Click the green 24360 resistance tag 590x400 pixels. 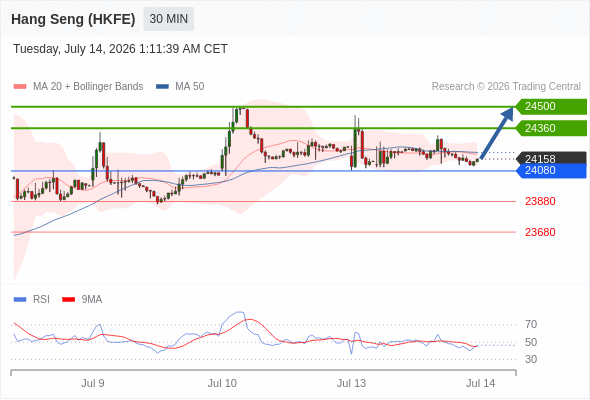(551, 128)
